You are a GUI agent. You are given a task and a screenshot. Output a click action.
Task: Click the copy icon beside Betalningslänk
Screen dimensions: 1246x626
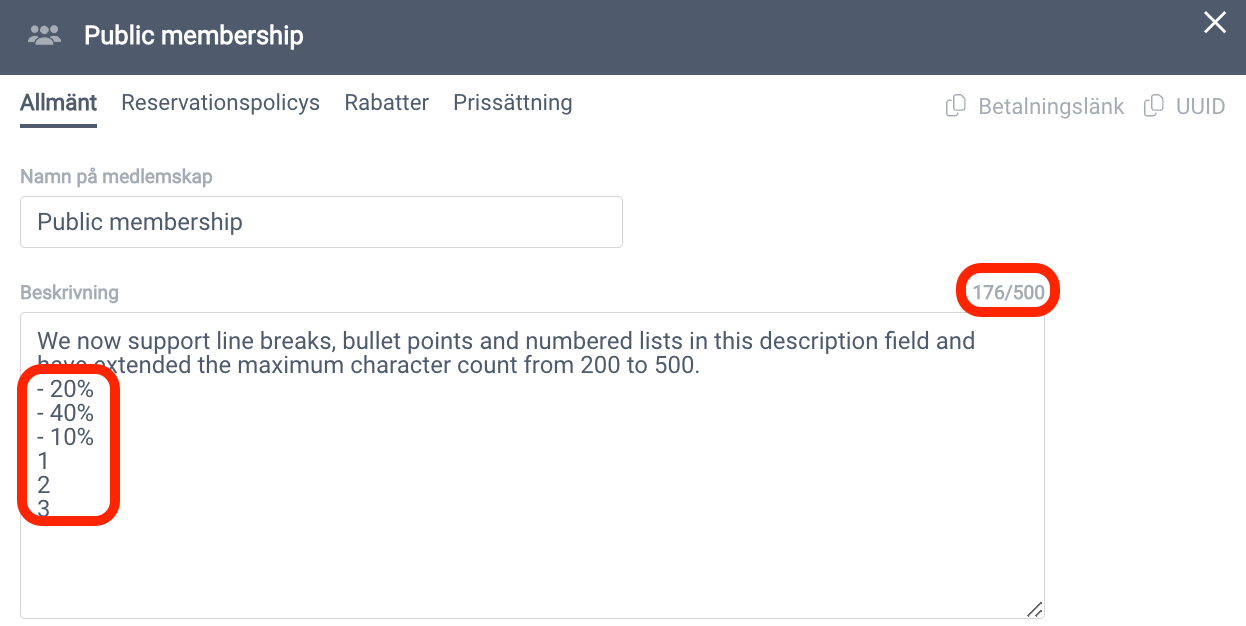pyautogui.click(x=956, y=105)
